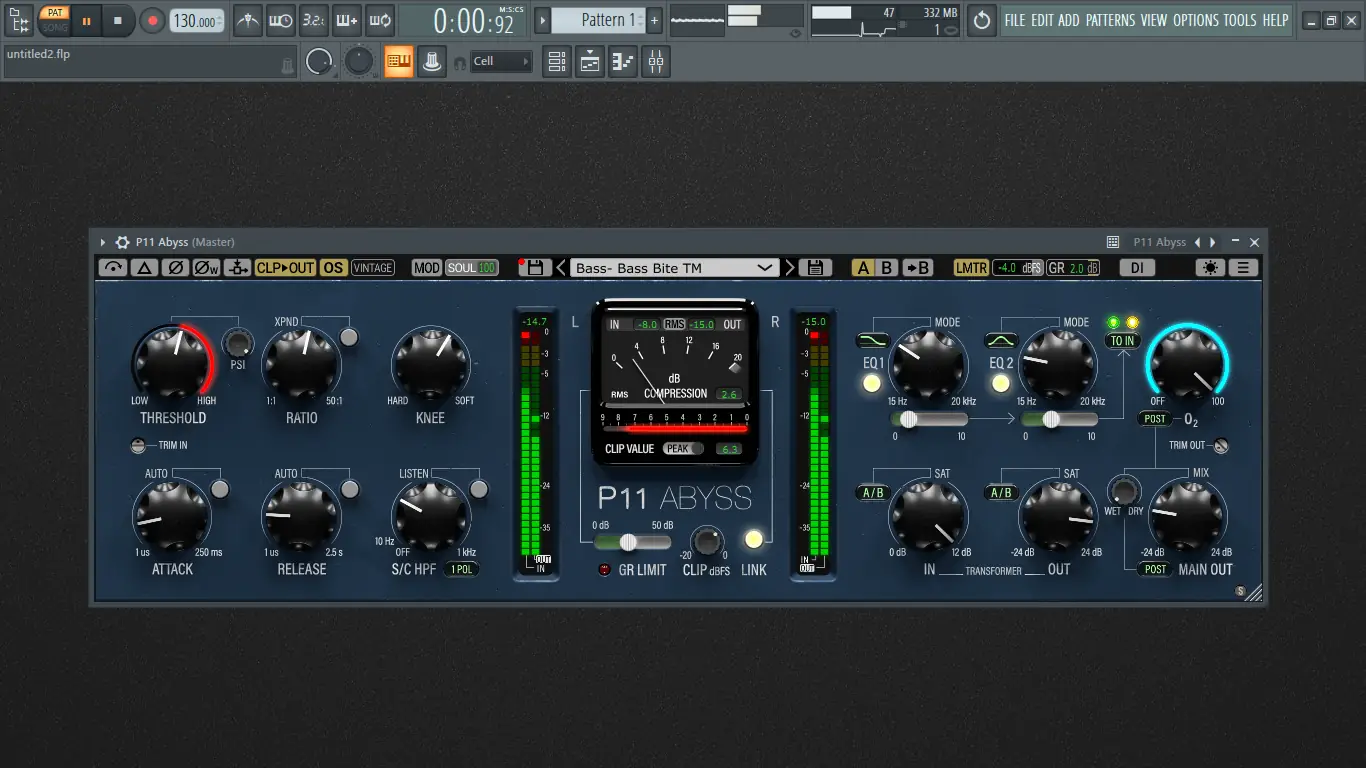Open the hamburger menu in P11 Abyss
This screenshot has width=1366, height=768.
(1243, 268)
